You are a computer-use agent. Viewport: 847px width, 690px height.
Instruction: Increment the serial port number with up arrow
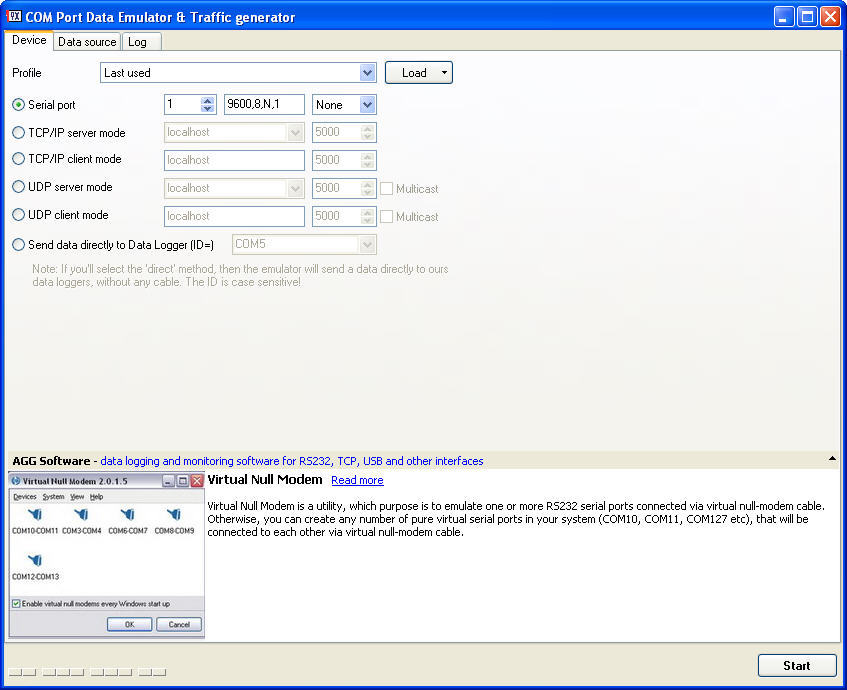click(205, 100)
